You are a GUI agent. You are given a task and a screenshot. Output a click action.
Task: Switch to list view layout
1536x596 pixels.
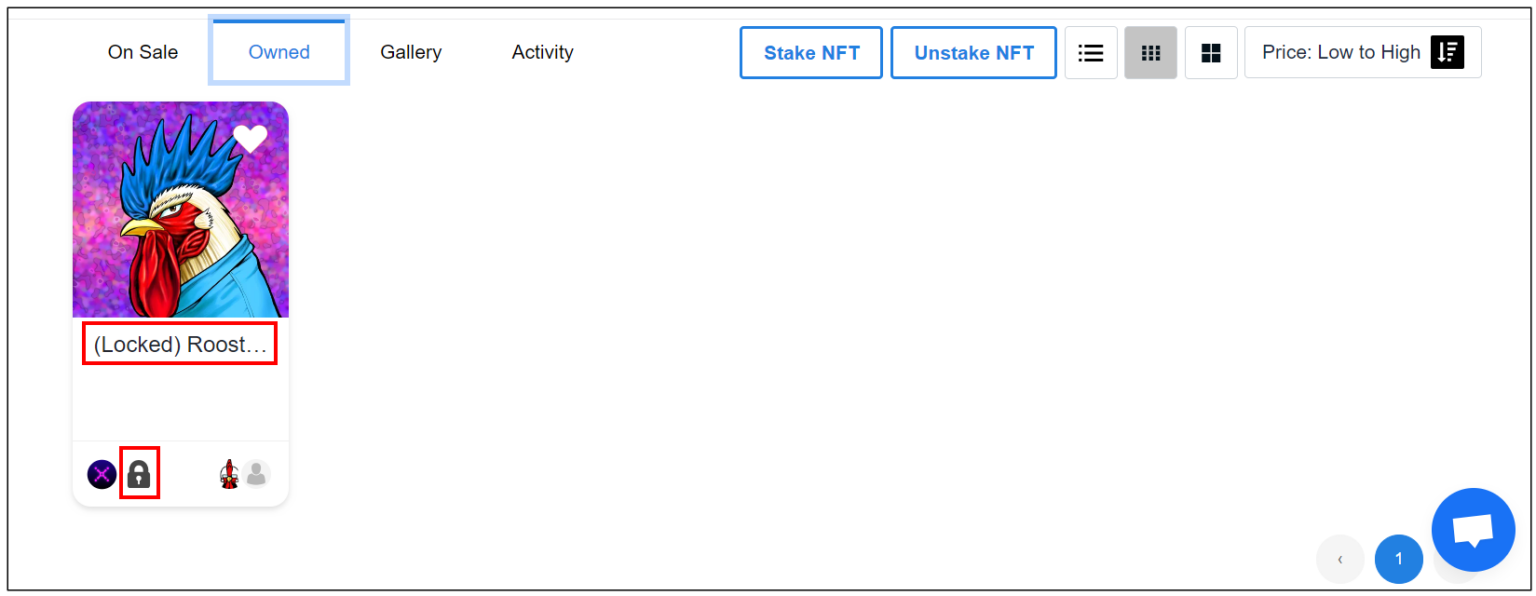click(x=1091, y=53)
